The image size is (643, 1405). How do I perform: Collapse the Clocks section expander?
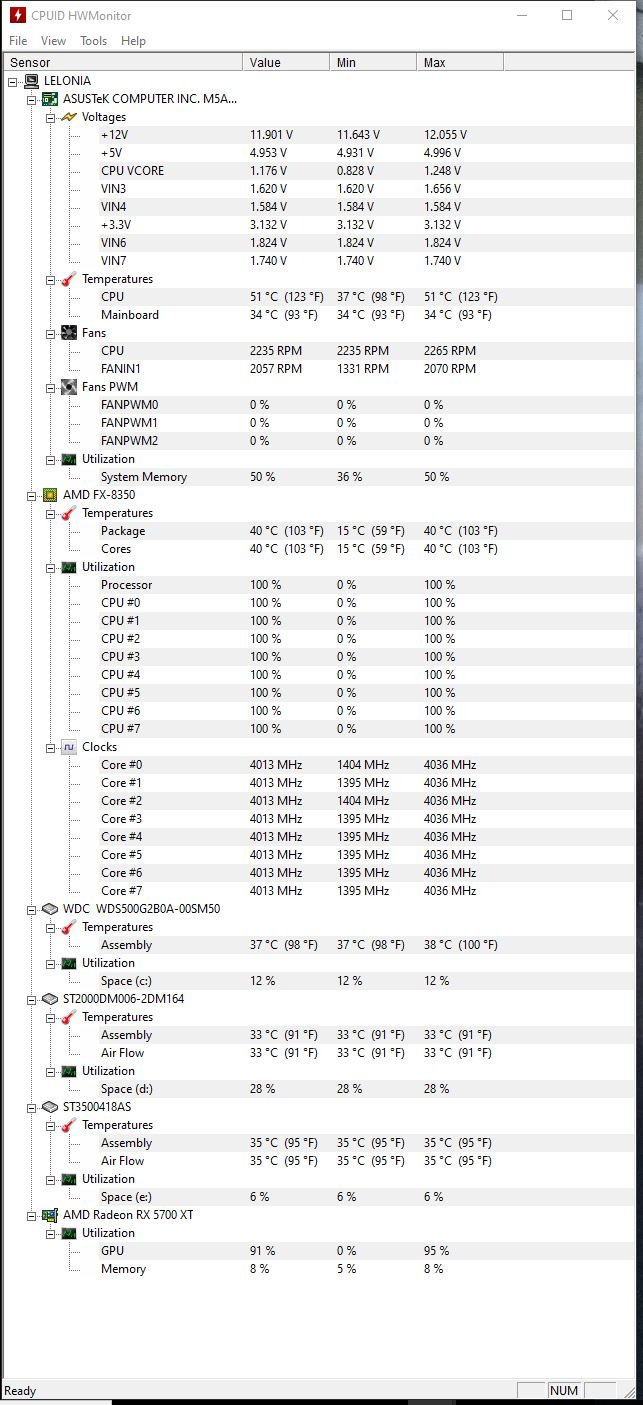pyautogui.click(x=50, y=747)
